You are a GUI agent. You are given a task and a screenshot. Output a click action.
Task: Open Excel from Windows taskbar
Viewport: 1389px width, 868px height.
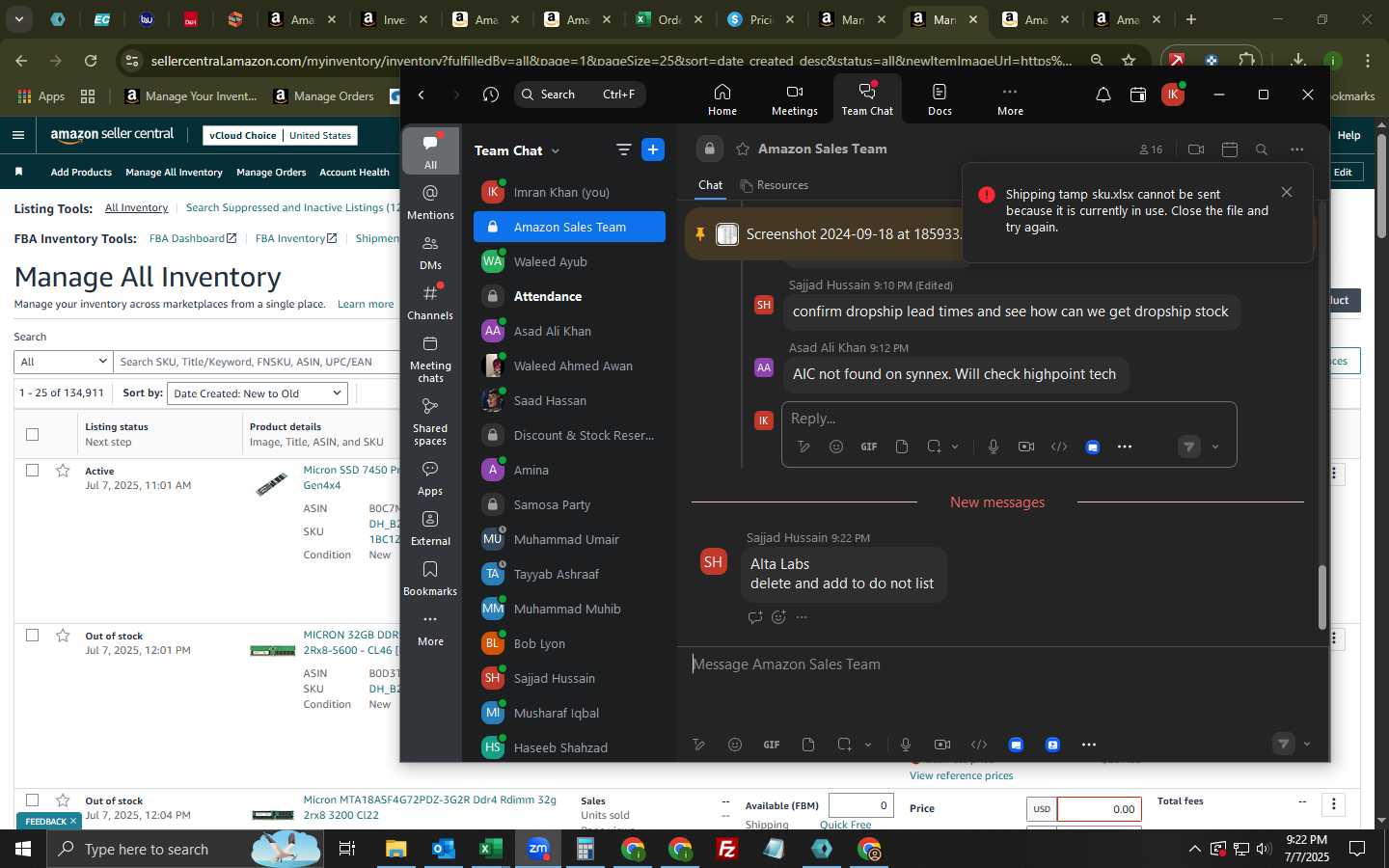(490, 849)
